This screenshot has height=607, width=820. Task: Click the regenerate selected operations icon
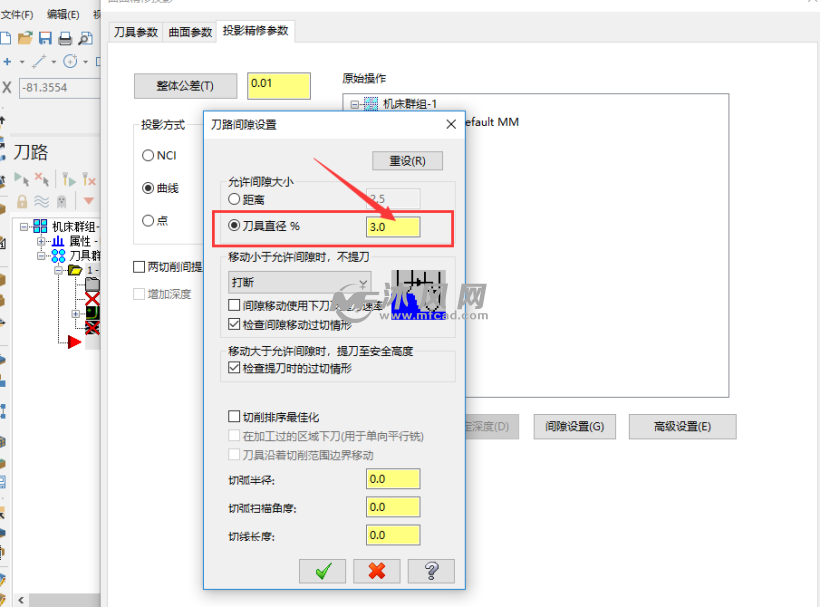click(69, 180)
